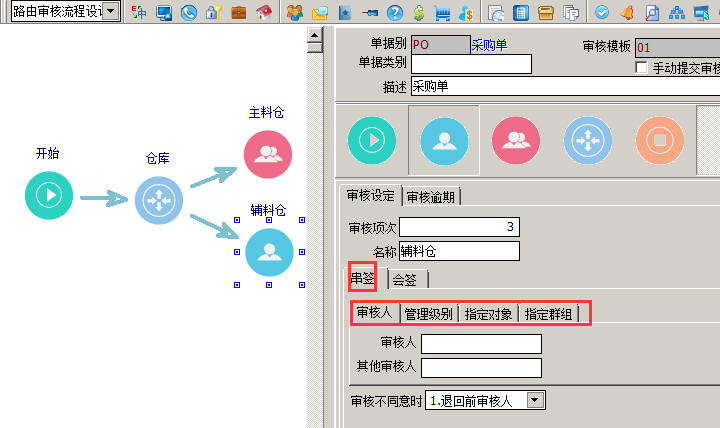Switch to the 审核逾期 tab
The width and height of the screenshot is (720, 428).
[x=431, y=197]
